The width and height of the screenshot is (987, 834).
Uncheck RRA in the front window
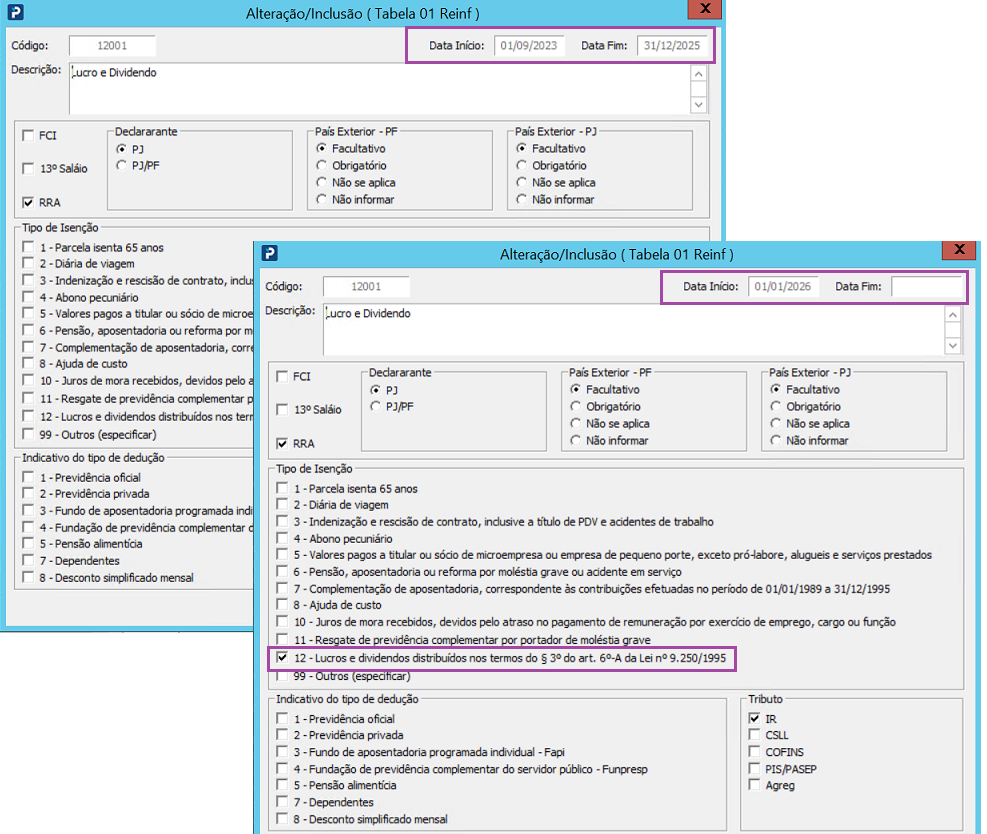[282, 443]
